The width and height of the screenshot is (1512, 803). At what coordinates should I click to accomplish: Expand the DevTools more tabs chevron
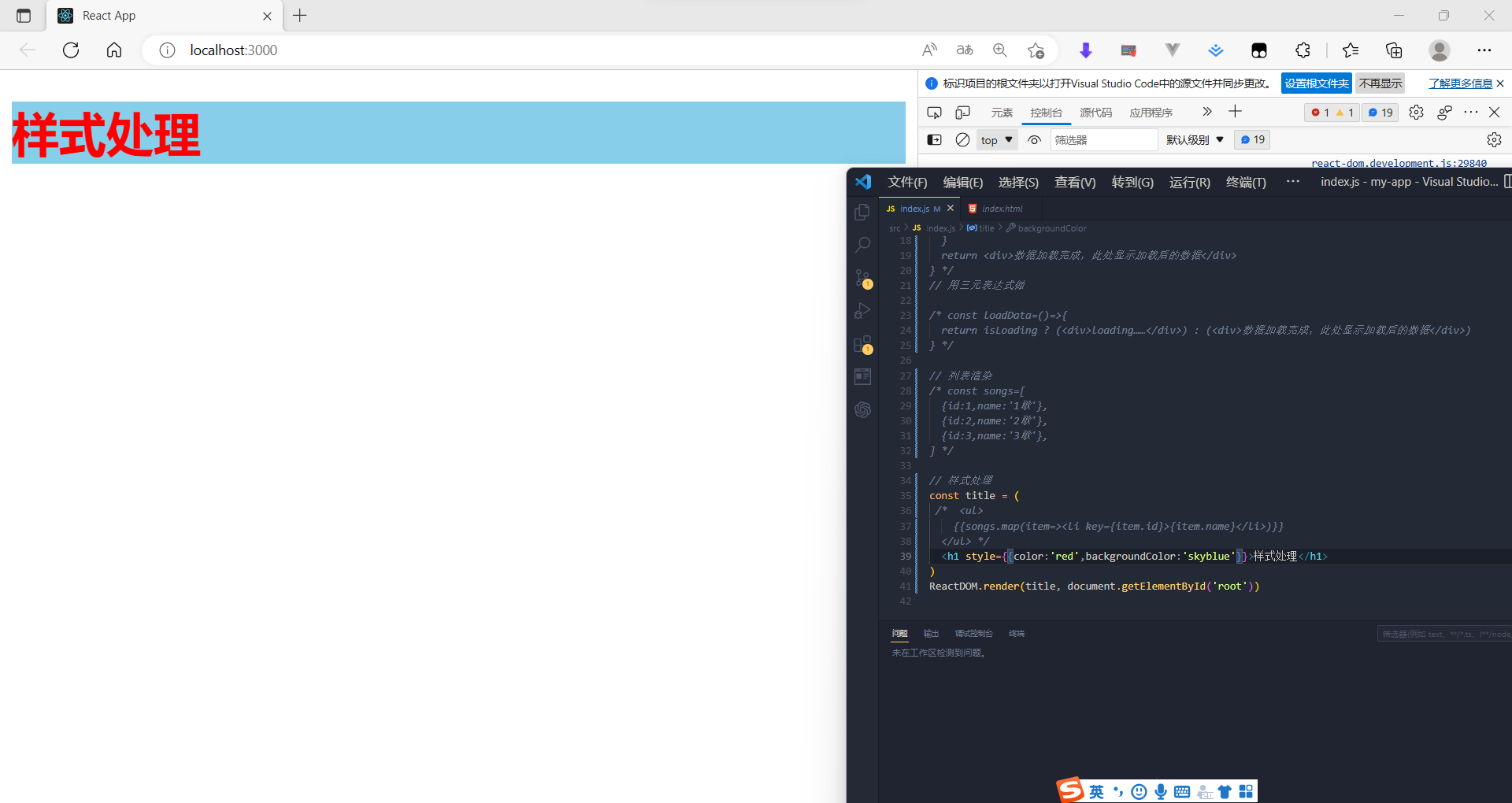[1206, 112]
